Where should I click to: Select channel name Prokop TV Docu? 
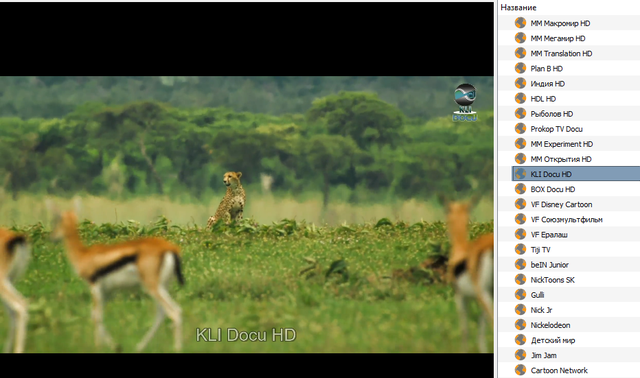click(x=557, y=129)
